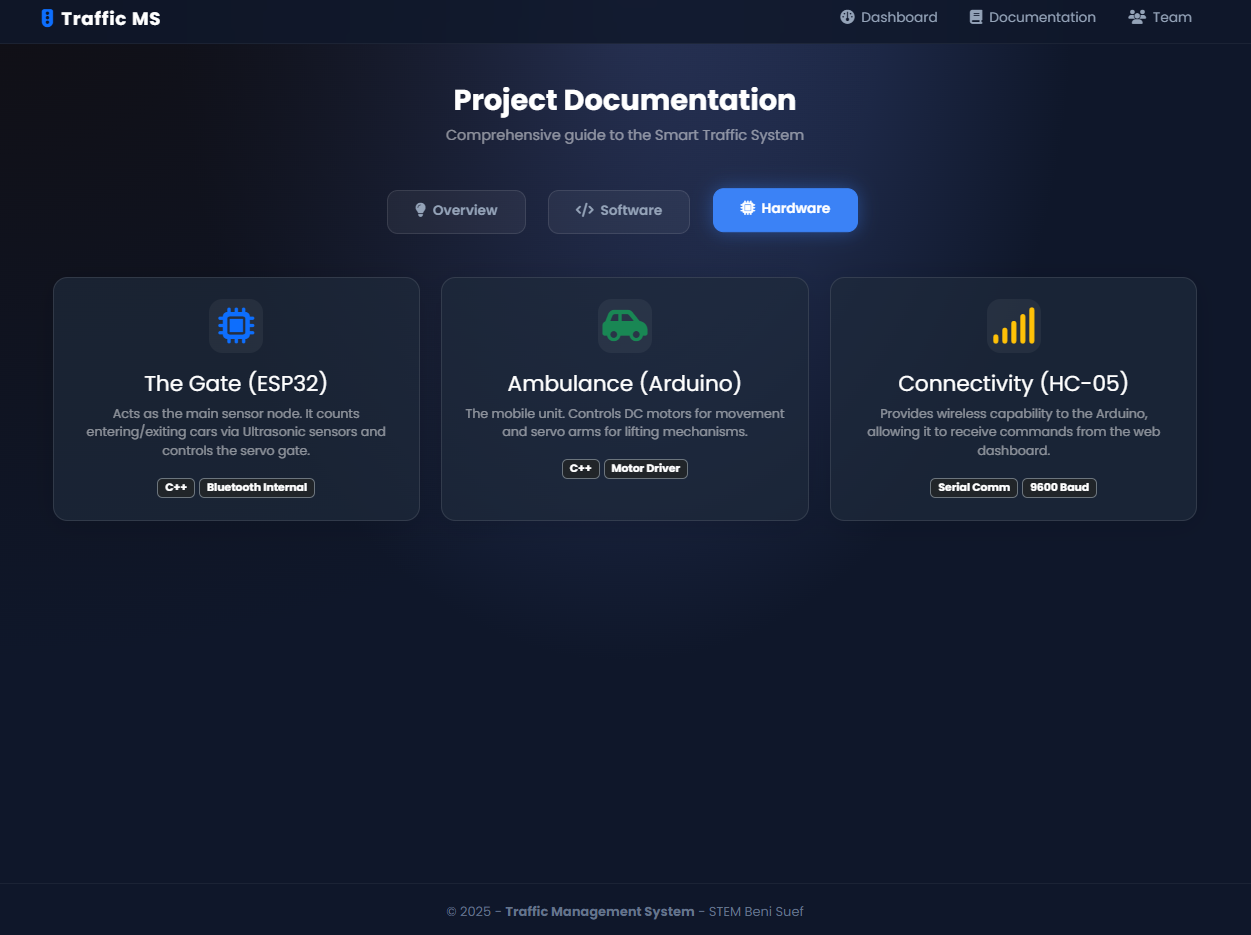Click the traffic light logo icon
Image resolution: width=1251 pixels, height=935 pixels.
point(47,18)
